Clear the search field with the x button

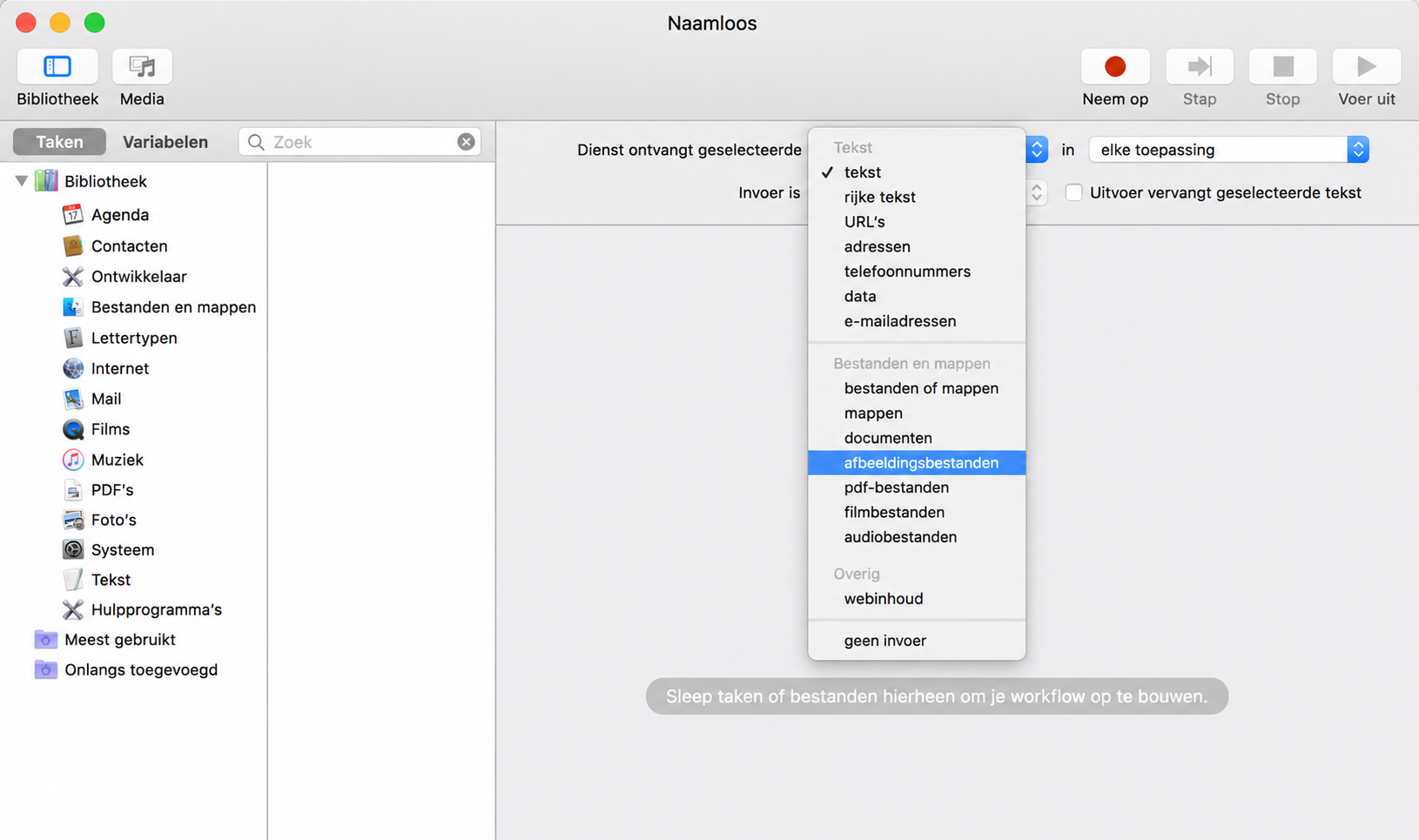click(467, 142)
